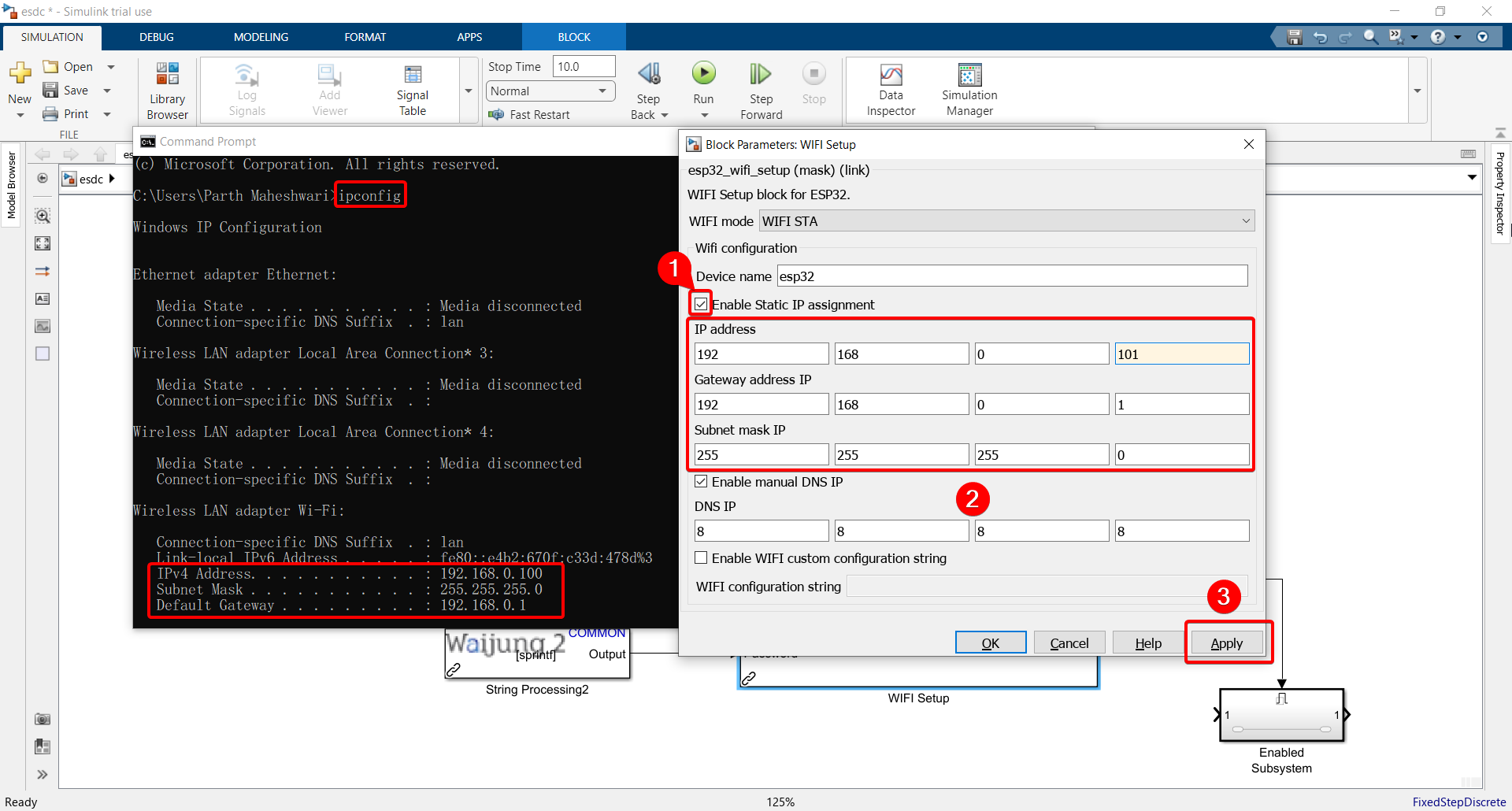Click Fit to View icon in palette

(43, 243)
